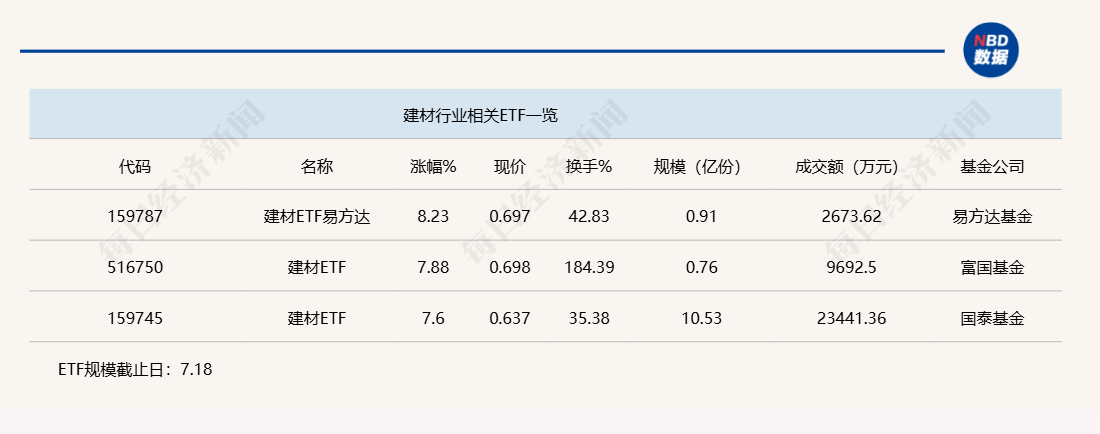Select the 184.39 turnover value

tap(589, 268)
